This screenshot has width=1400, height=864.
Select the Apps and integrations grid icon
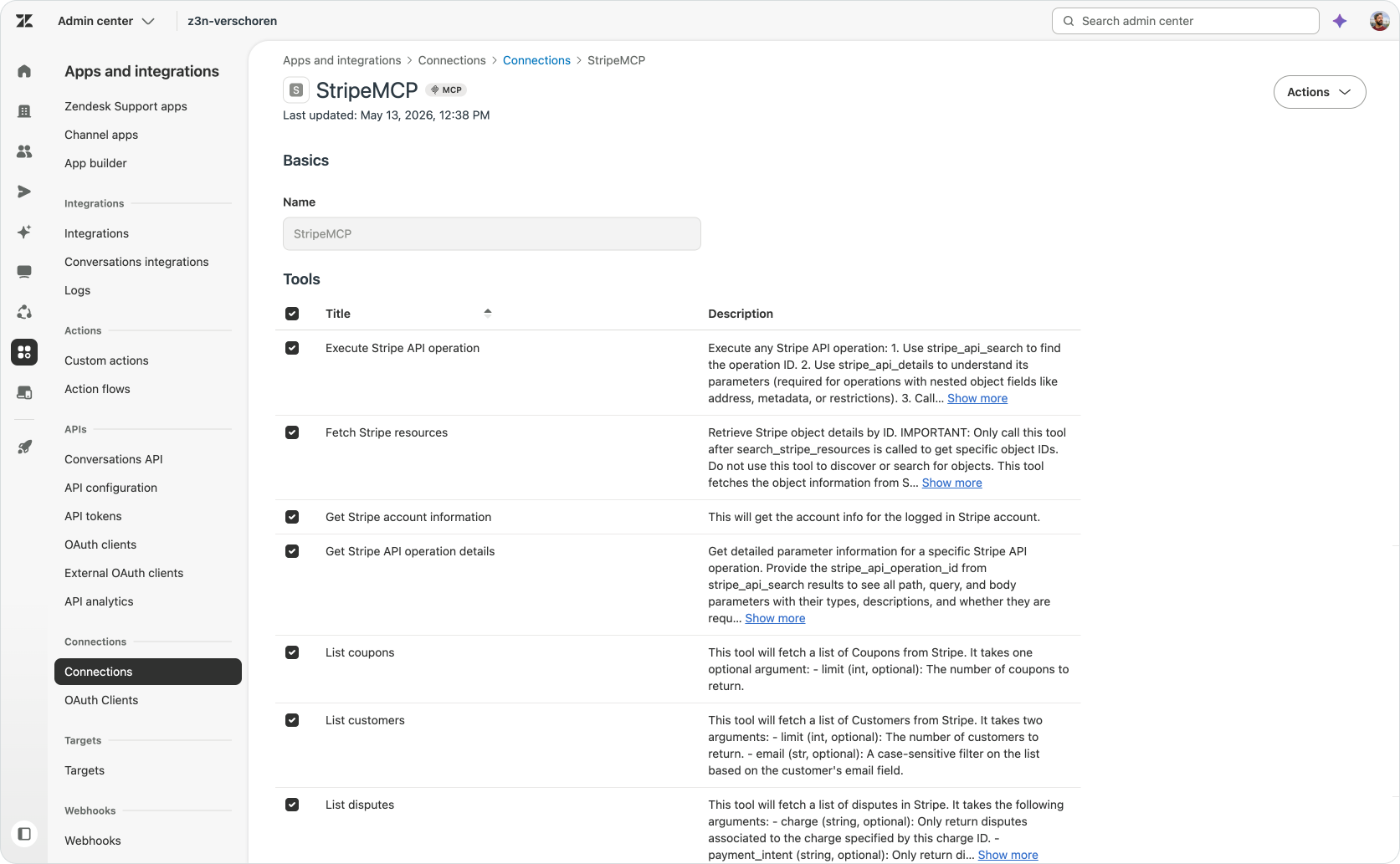click(x=24, y=352)
